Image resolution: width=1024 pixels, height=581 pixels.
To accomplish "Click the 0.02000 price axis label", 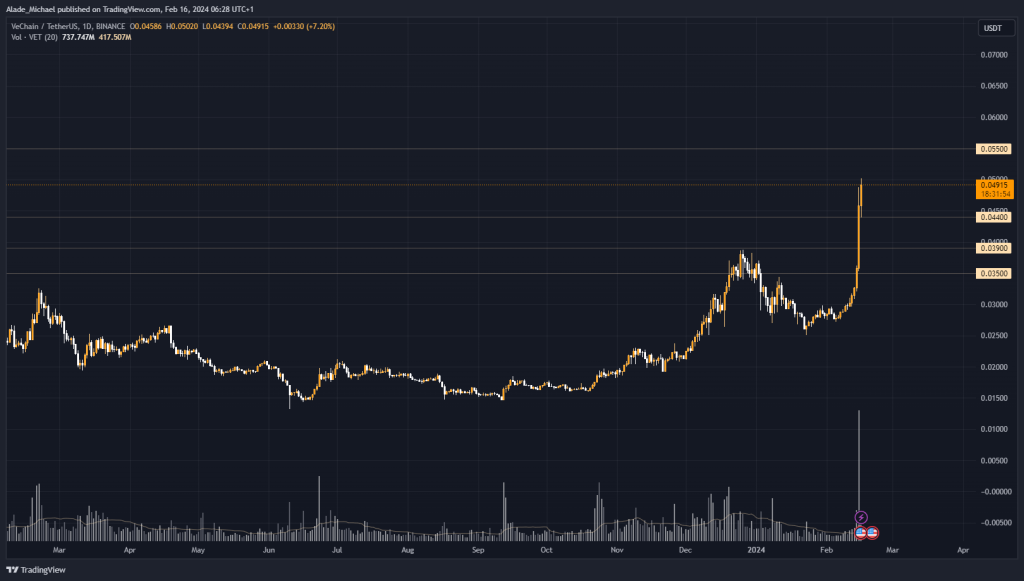I will click(x=994, y=367).
